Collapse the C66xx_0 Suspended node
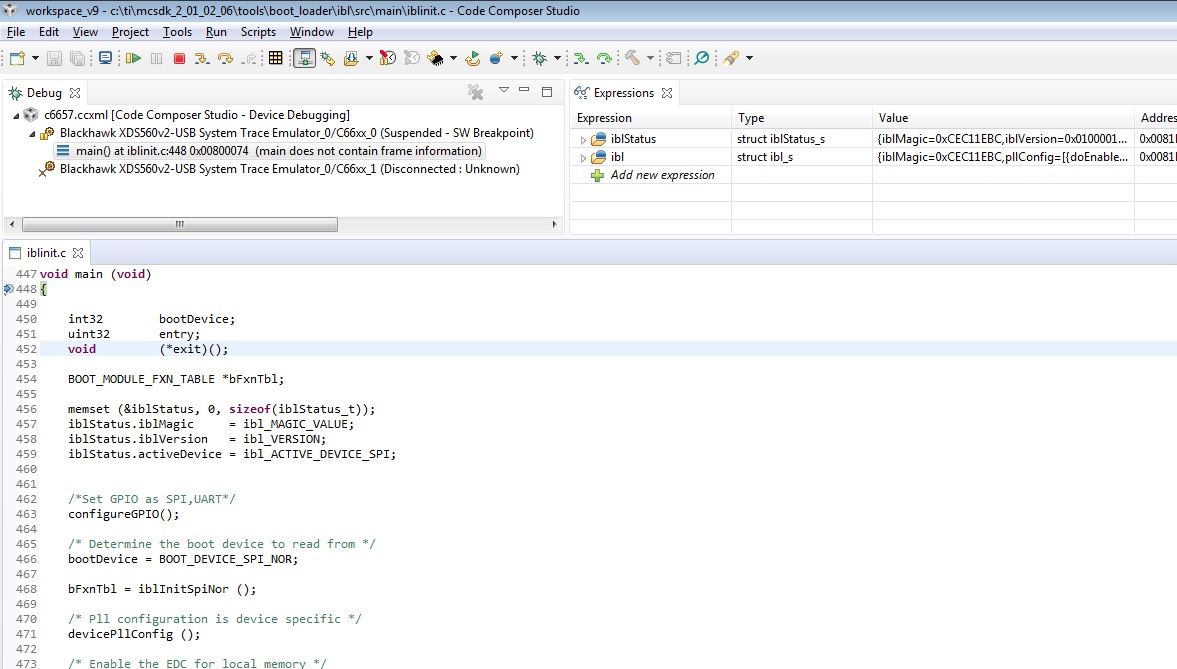The image size is (1177, 669). pos(32,134)
